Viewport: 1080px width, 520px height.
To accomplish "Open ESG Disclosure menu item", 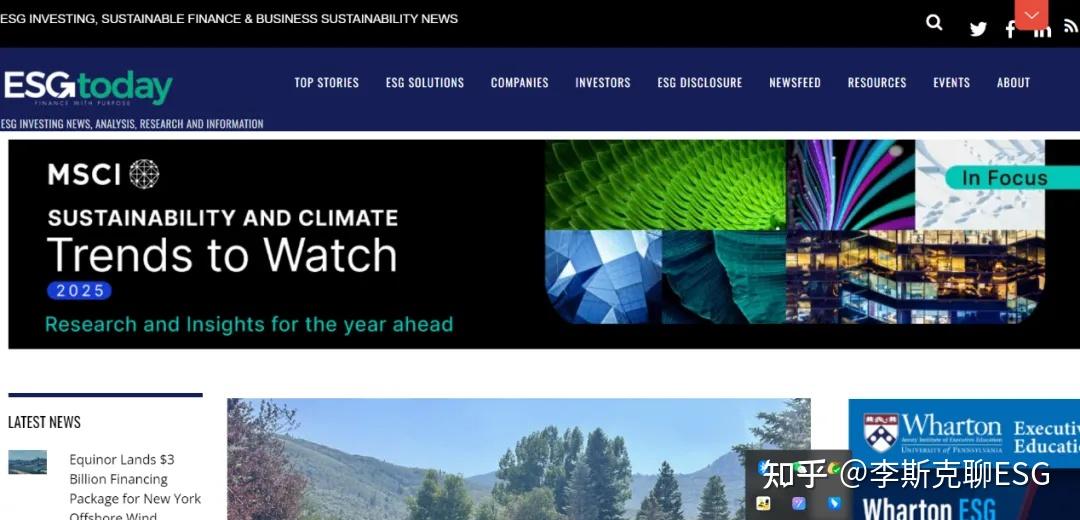I will click(x=700, y=83).
